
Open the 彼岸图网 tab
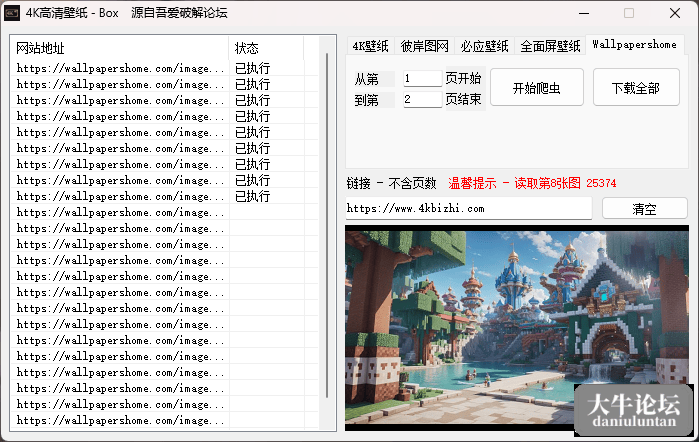coord(424,46)
